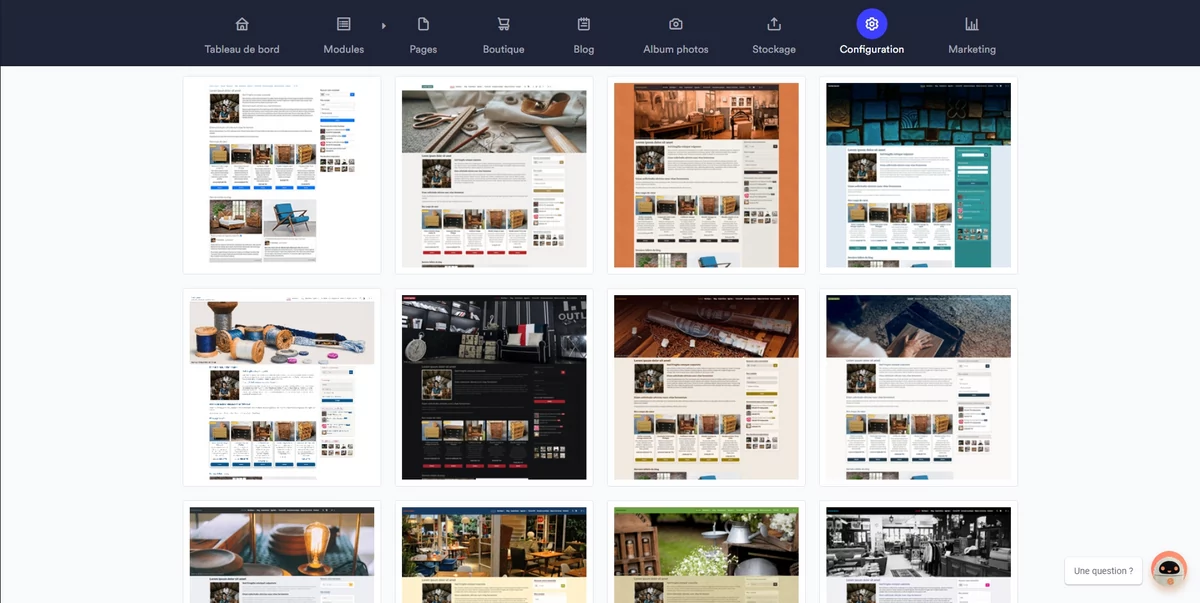Click the Configuration gear icon
This screenshot has height=603, width=1200.
[x=872, y=24]
